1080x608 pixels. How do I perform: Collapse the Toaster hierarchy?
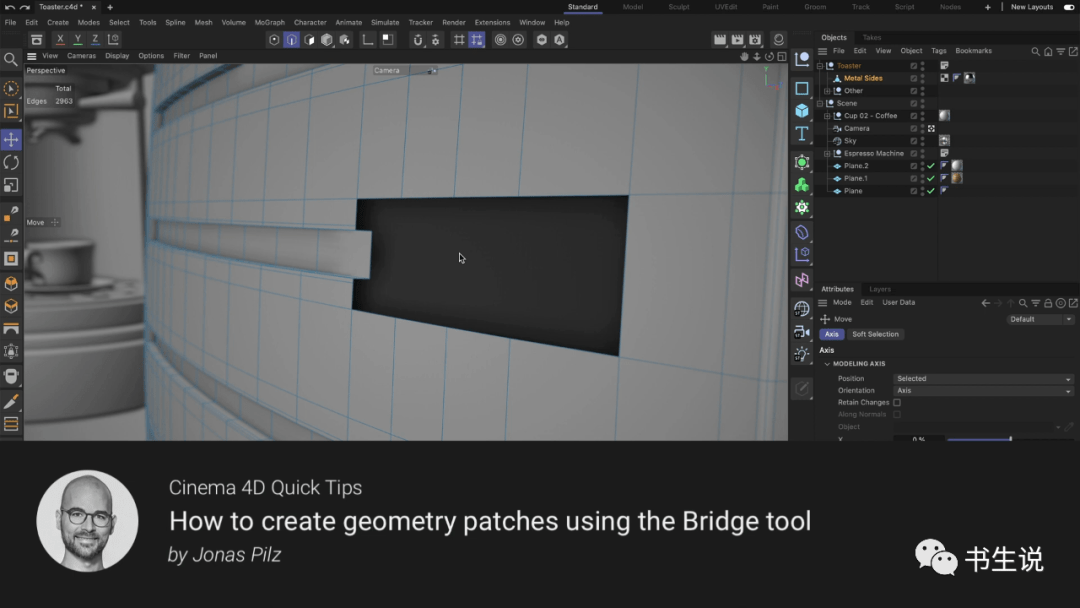click(x=820, y=66)
